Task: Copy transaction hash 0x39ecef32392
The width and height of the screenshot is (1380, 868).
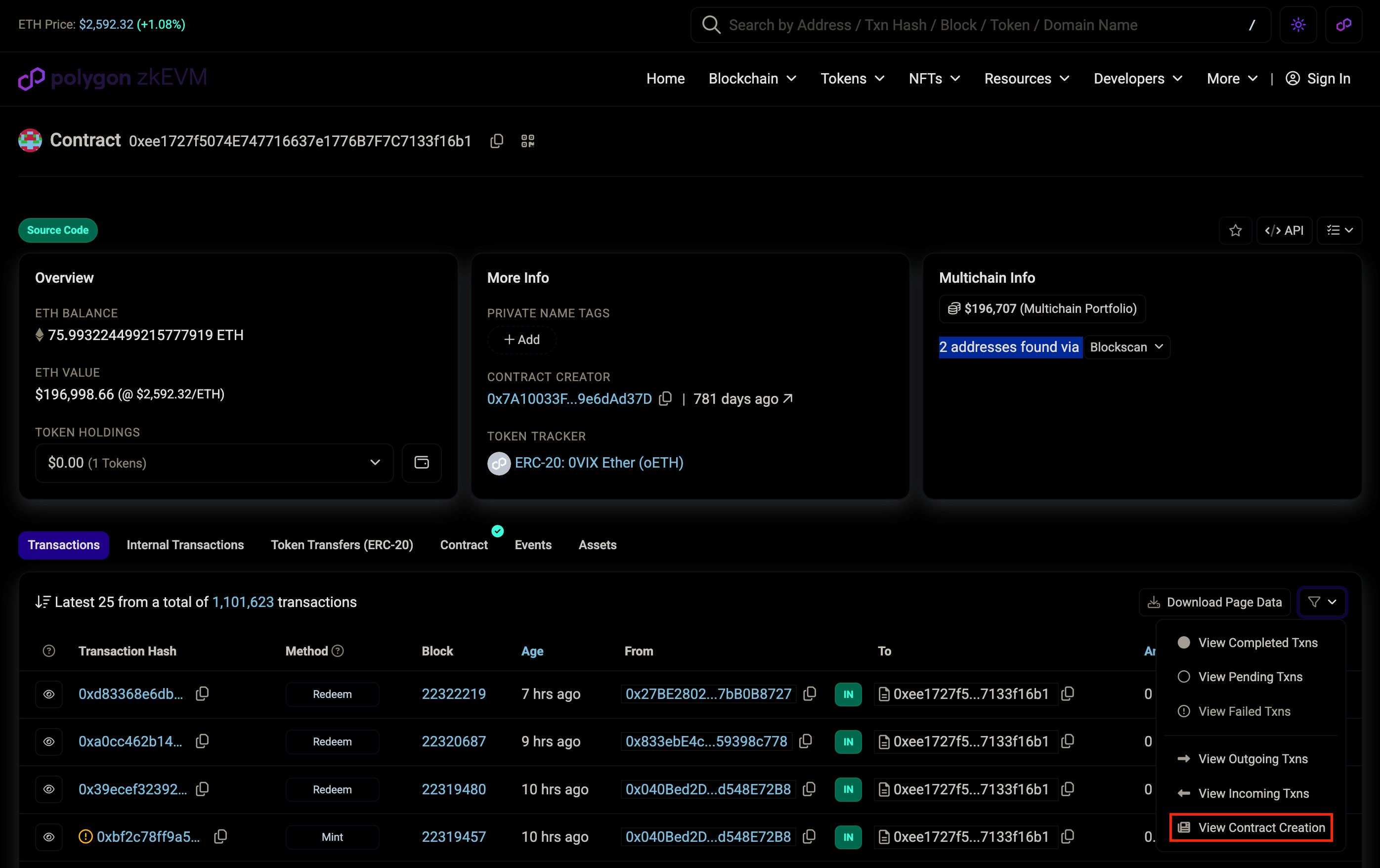Action: (202, 789)
